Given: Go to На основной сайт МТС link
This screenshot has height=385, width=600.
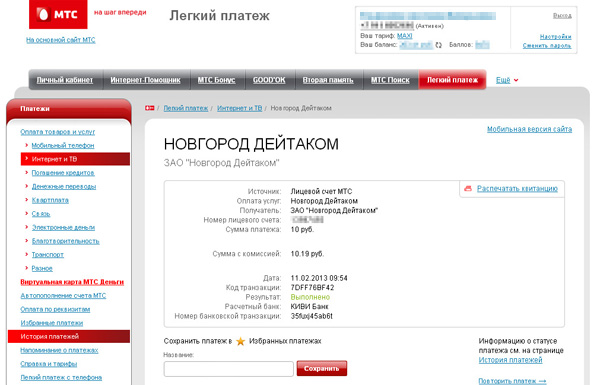Looking at the screenshot, I should pos(60,40).
